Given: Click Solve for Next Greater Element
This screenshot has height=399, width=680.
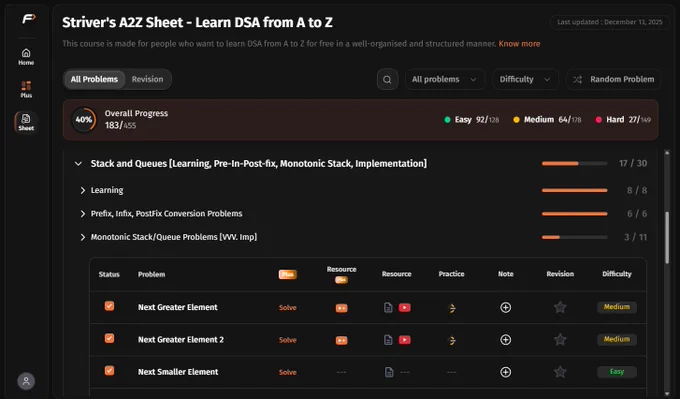Looking at the screenshot, I should coord(288,307).
